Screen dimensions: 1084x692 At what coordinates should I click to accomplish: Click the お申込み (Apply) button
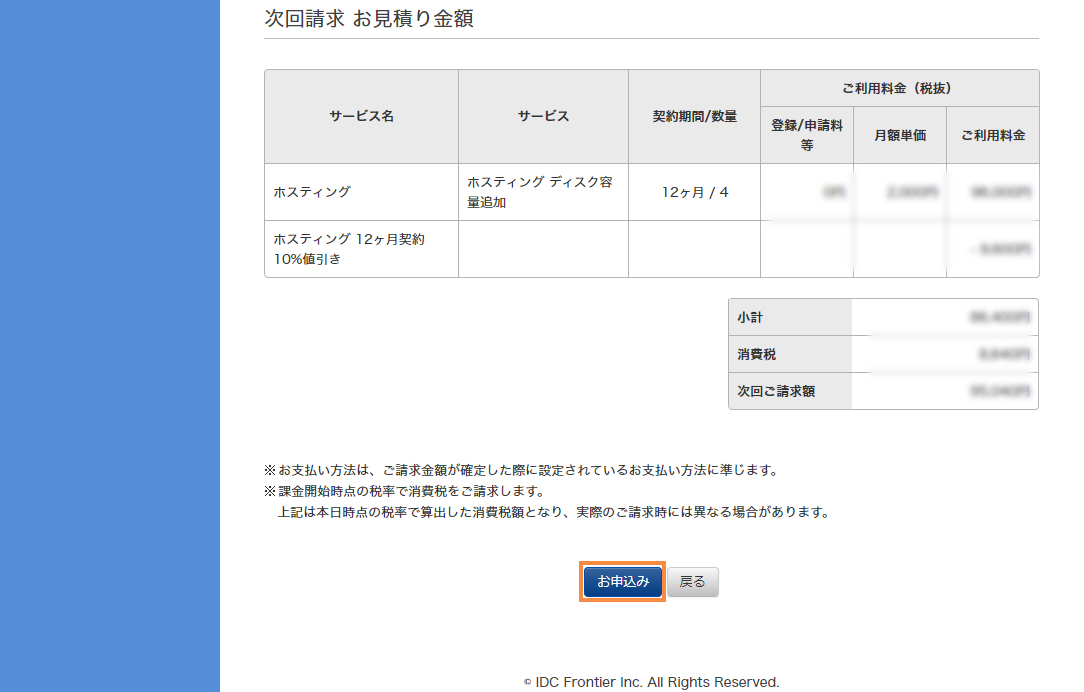coord(621,581)
